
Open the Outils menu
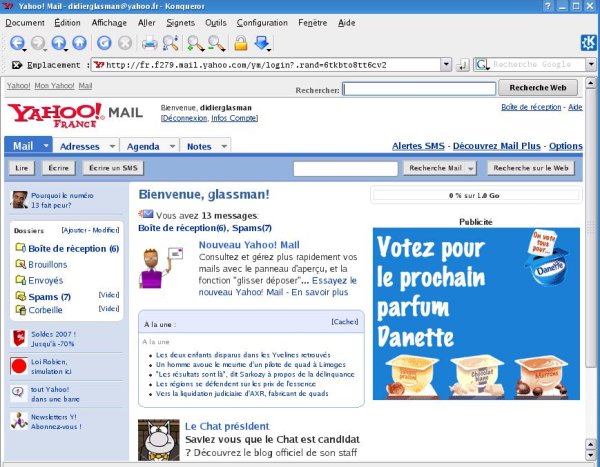(x=216, y=23)
